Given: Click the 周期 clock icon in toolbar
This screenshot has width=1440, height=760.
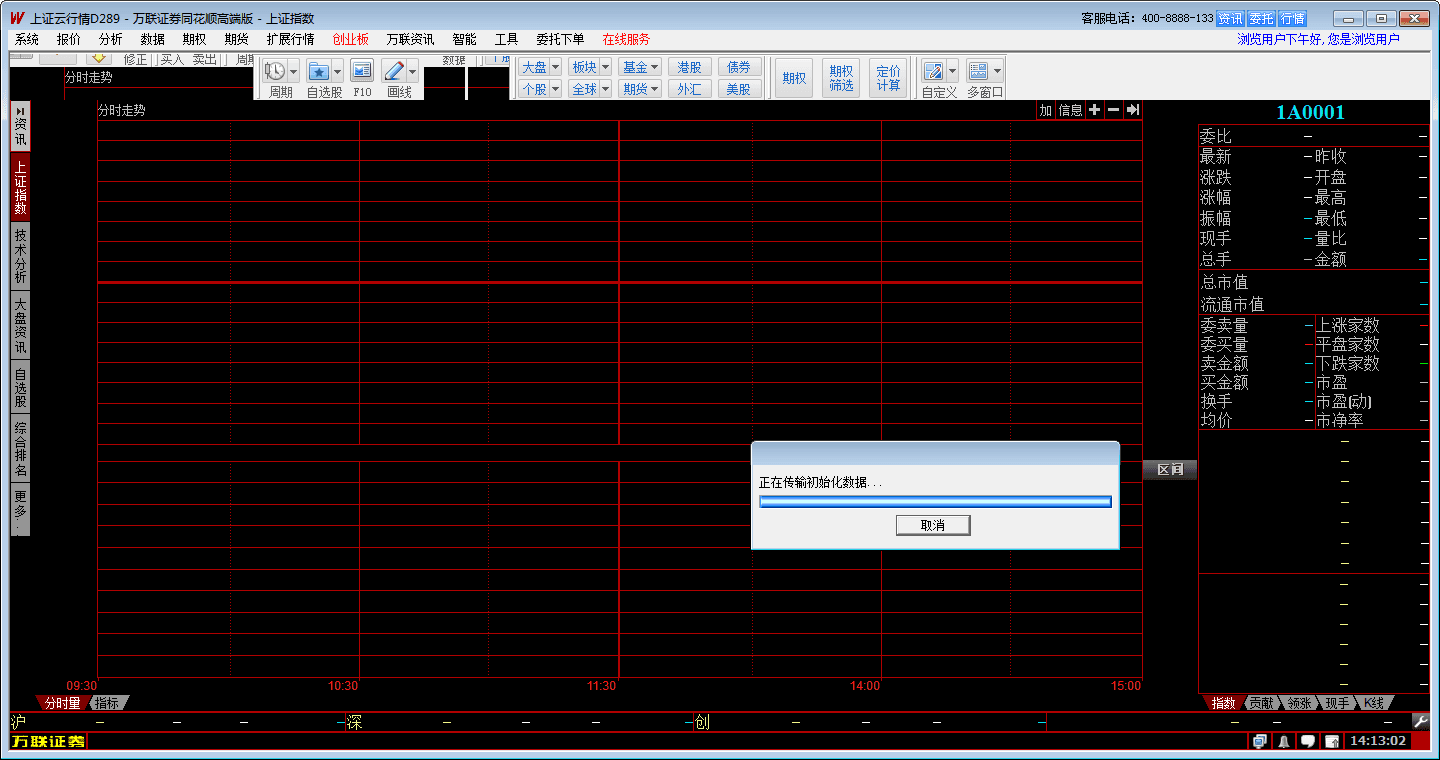Looking at the screenshot, I should [274, 71].
